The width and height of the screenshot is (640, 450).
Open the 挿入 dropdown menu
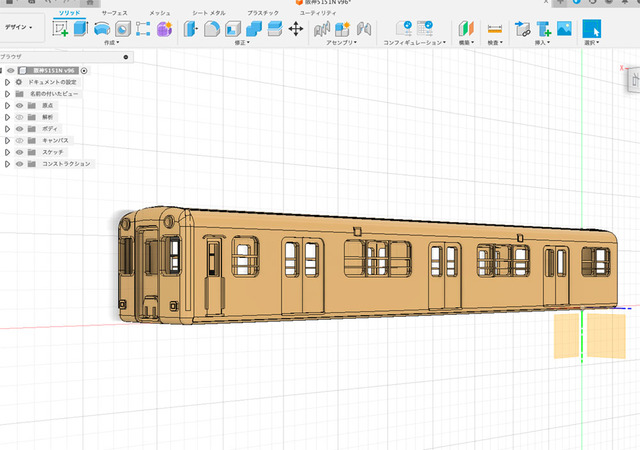pos(542,42)
